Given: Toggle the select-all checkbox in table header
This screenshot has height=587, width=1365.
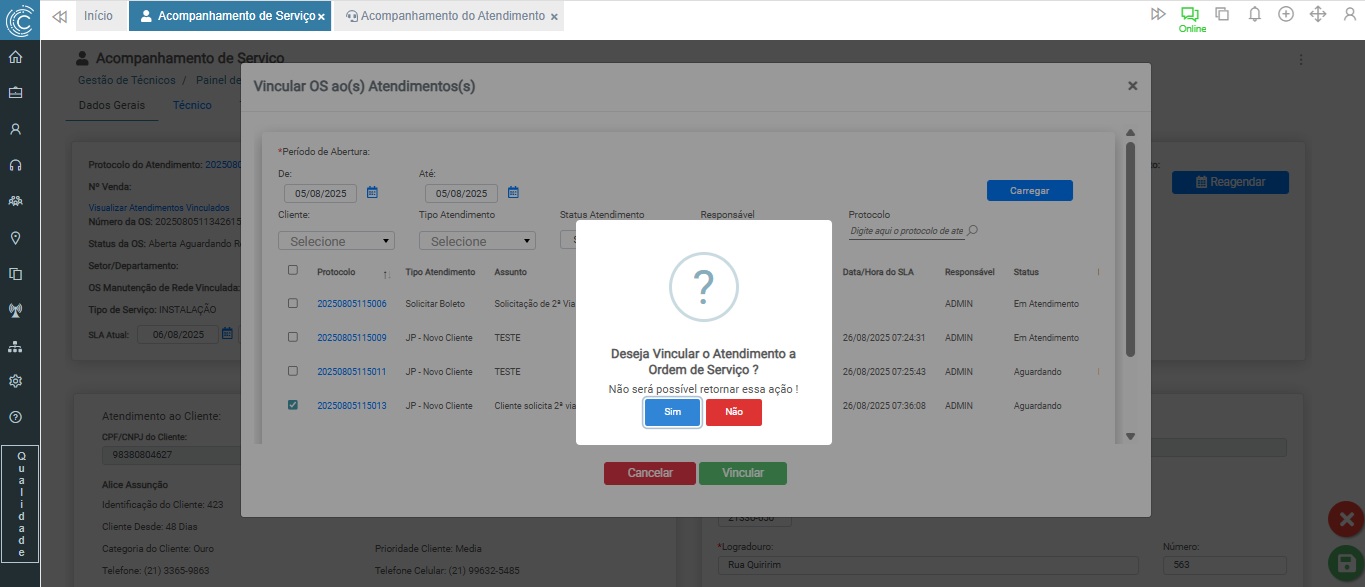Looking at the screenshot, I should pyautogui.click(x=293, y=270).
